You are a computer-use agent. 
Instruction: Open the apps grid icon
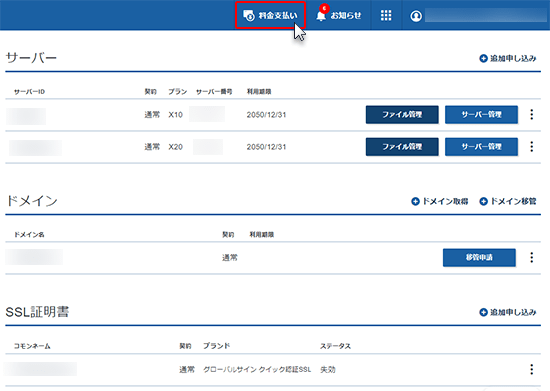click(386, 15)
